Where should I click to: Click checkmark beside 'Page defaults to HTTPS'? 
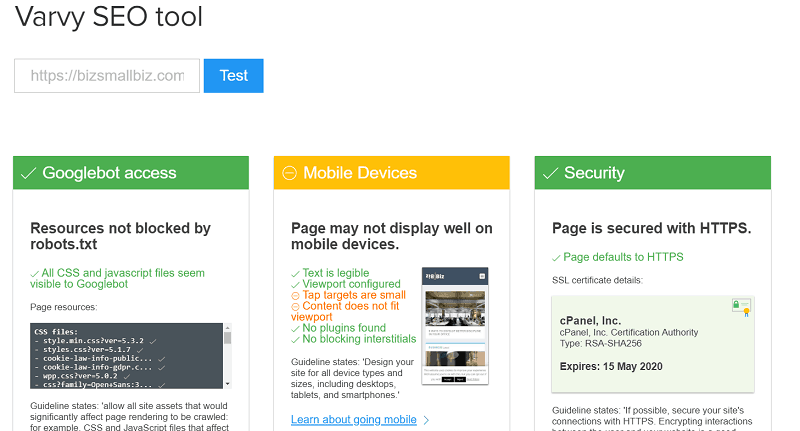(556, 257)
